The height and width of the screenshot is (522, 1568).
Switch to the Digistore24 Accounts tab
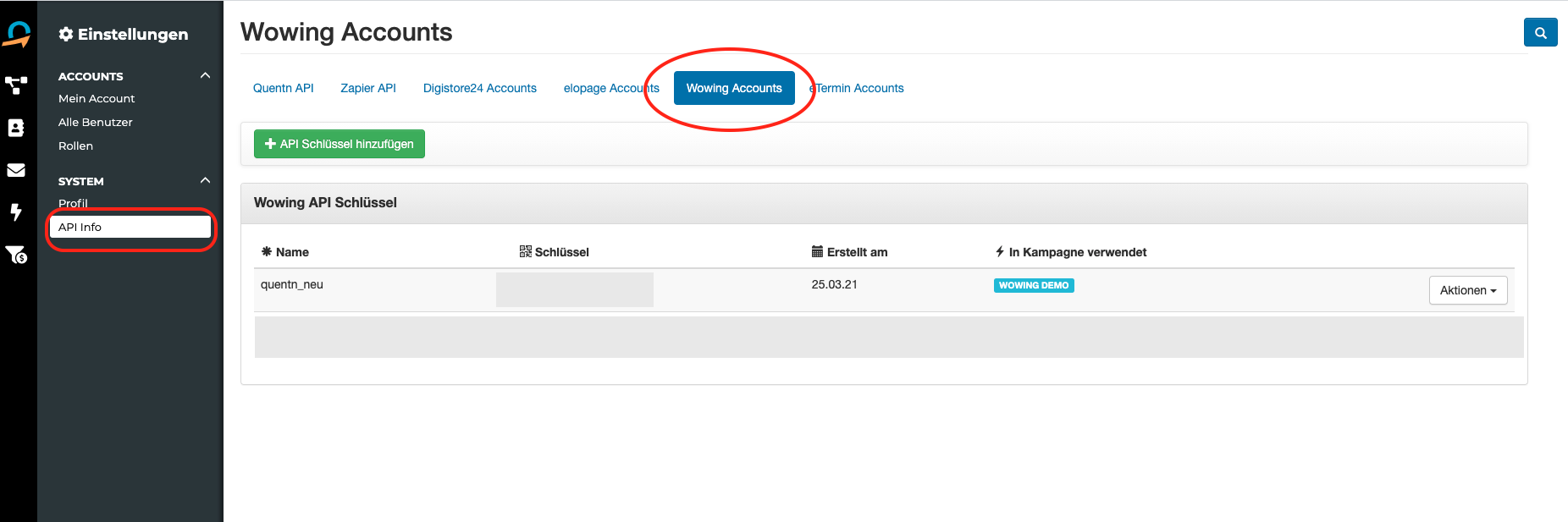pyautogui.click(x=480, y=88)
